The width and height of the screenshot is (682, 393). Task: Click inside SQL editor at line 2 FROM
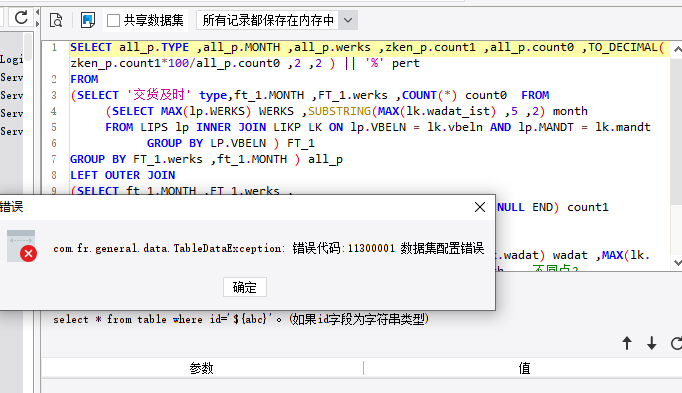click(84, 79)
